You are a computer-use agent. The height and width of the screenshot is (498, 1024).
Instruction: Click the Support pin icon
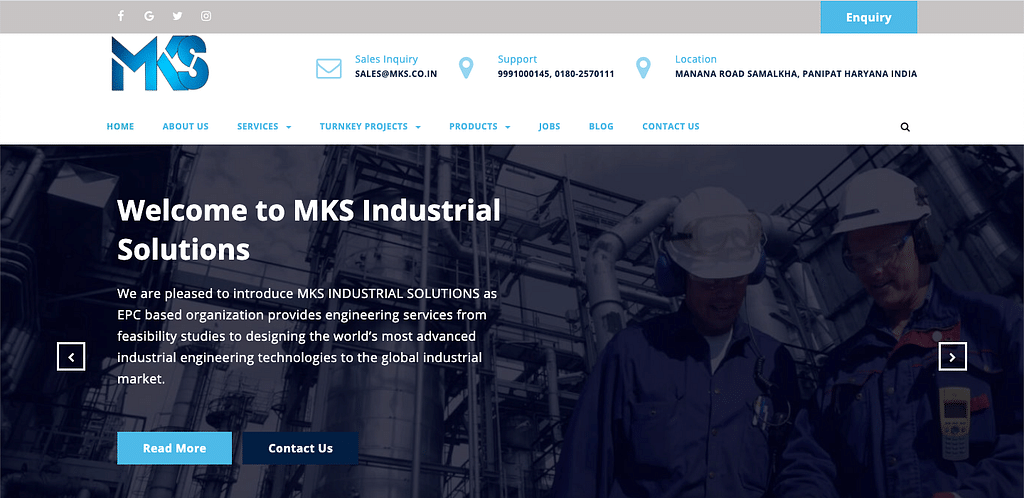pos(465,68)
